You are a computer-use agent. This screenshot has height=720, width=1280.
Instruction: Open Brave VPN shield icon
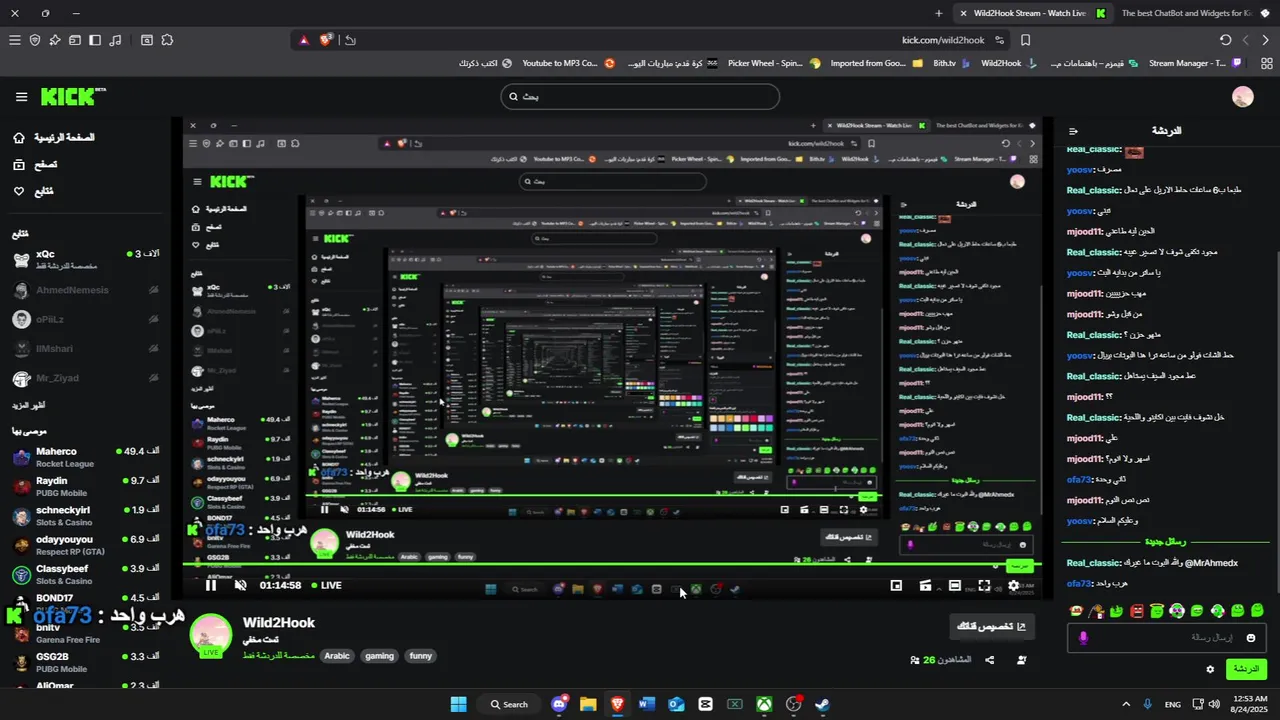[x=34, y=40]
